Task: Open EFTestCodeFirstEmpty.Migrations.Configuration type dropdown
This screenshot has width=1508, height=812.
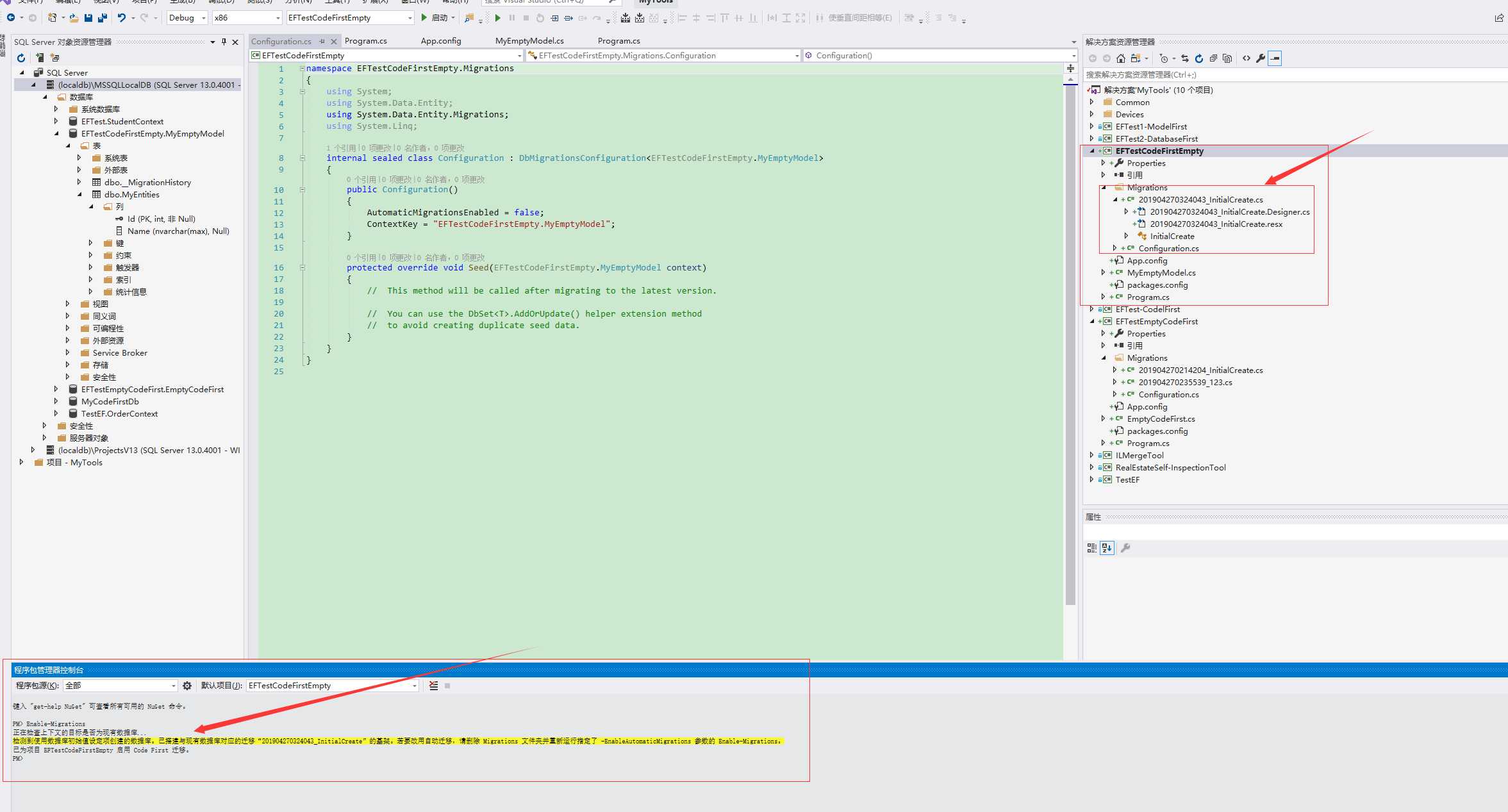Action: (x=663, y=56)
